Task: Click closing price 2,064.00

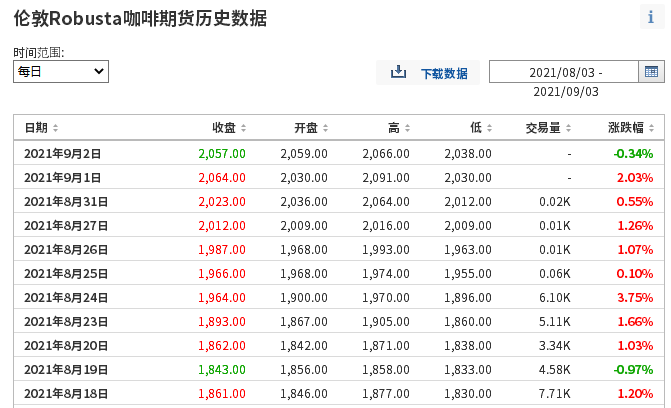Action: coord(222,178)
